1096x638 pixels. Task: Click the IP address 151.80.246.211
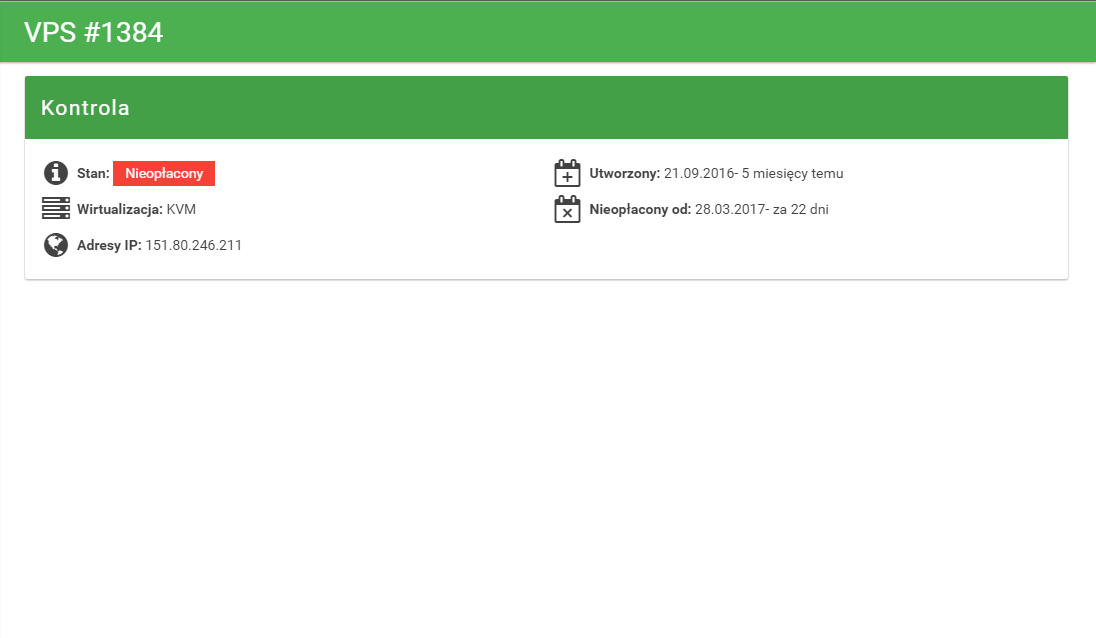pos(194,245)
